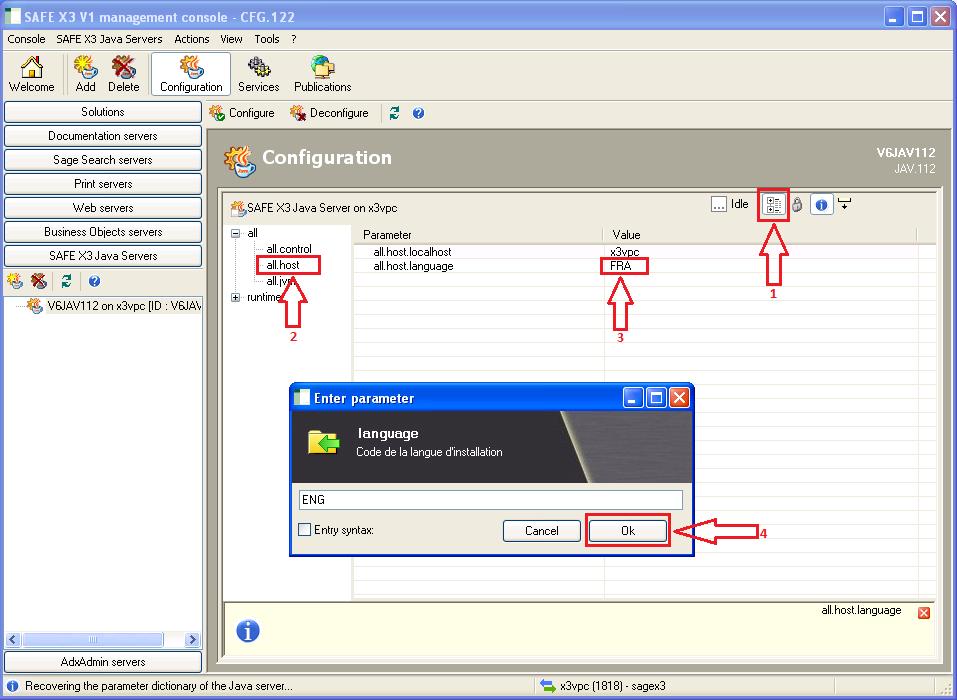Open the Console menu

[26, 39]
